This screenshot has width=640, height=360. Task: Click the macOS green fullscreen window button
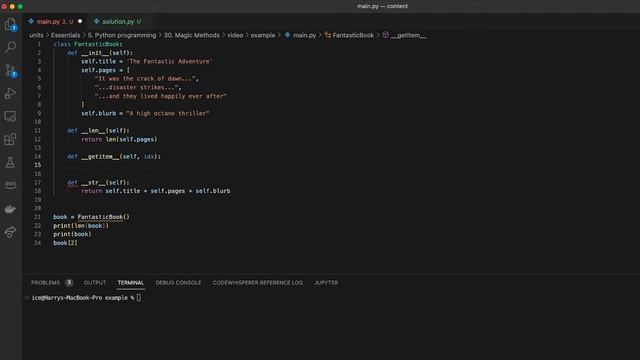click(x=20, y=7)
